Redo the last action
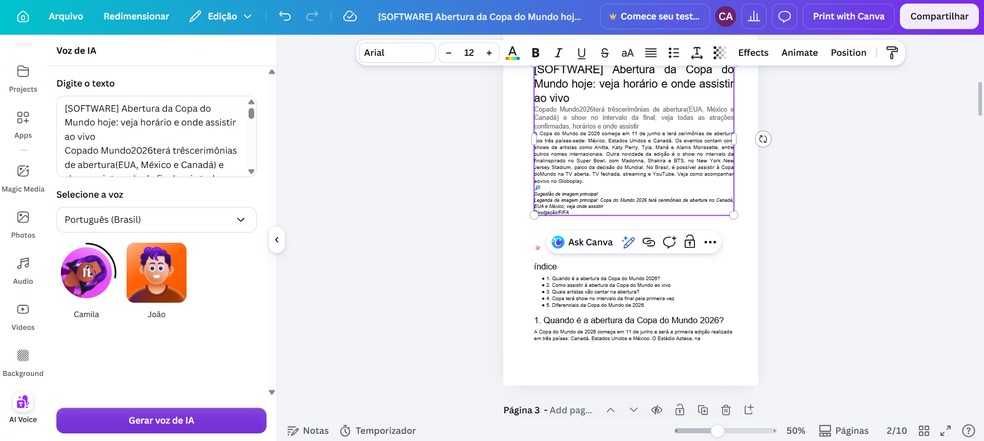The height and width of the screenshot is (441, 984). tap(312, 16)
